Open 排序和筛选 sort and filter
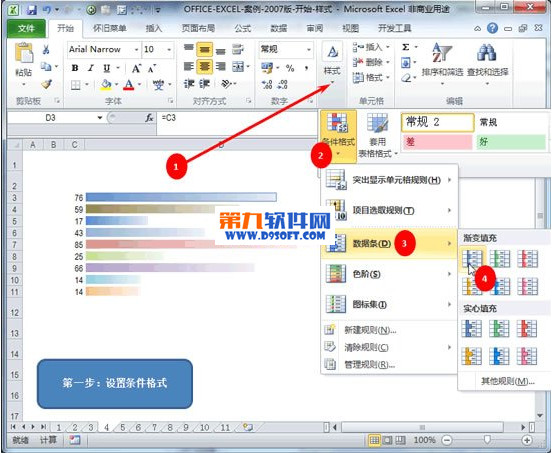This screenshot has height=453, width=553. click(442, 64)
